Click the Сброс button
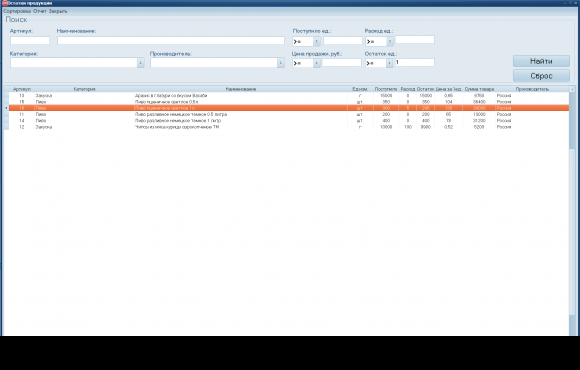 click(x=541, y=76)
